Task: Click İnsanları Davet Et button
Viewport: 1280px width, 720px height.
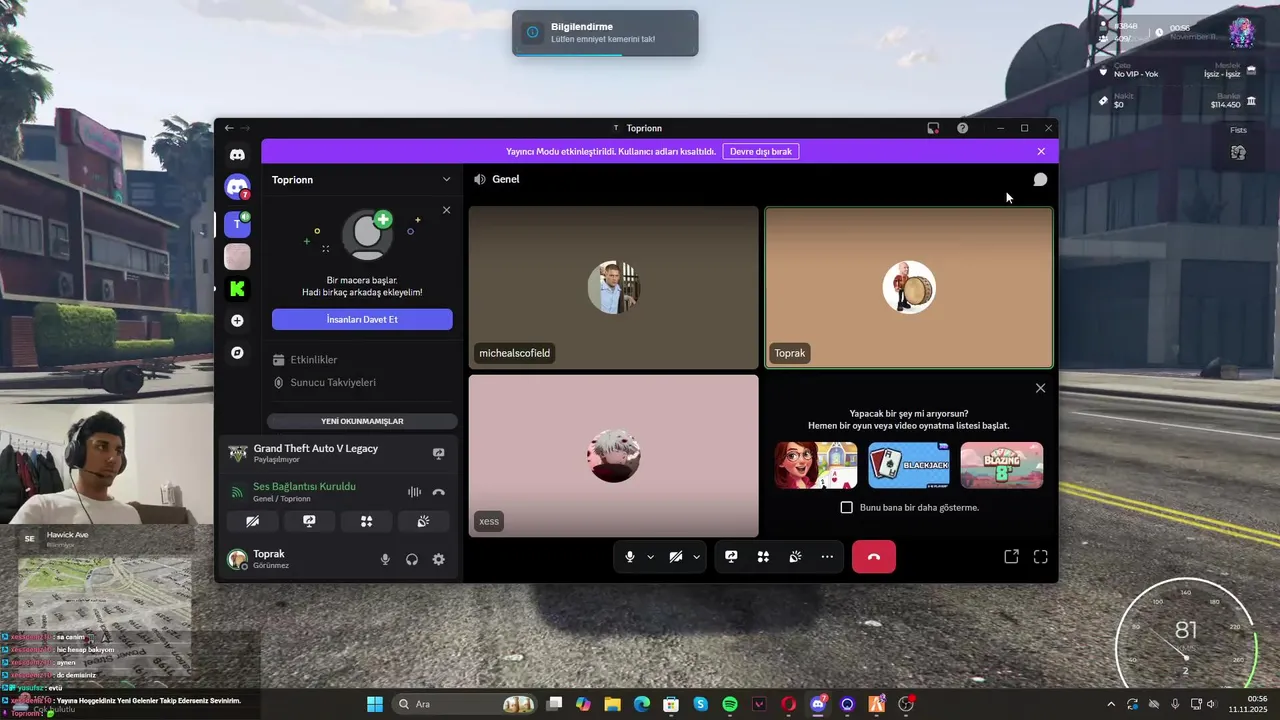Action: [x=362, y=319]
